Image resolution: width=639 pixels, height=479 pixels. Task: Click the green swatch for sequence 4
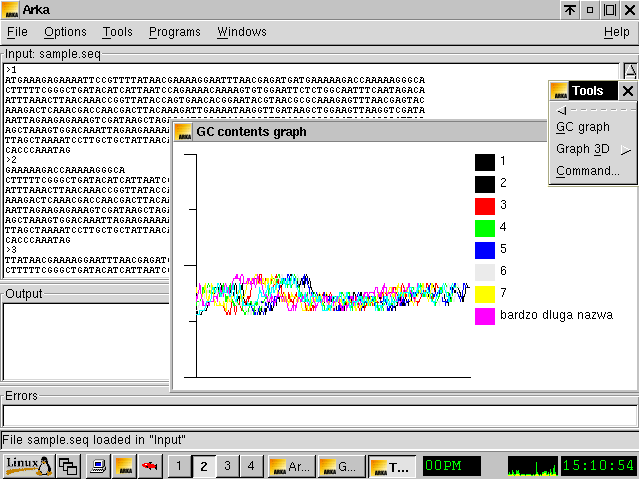[x=485, y=228]
